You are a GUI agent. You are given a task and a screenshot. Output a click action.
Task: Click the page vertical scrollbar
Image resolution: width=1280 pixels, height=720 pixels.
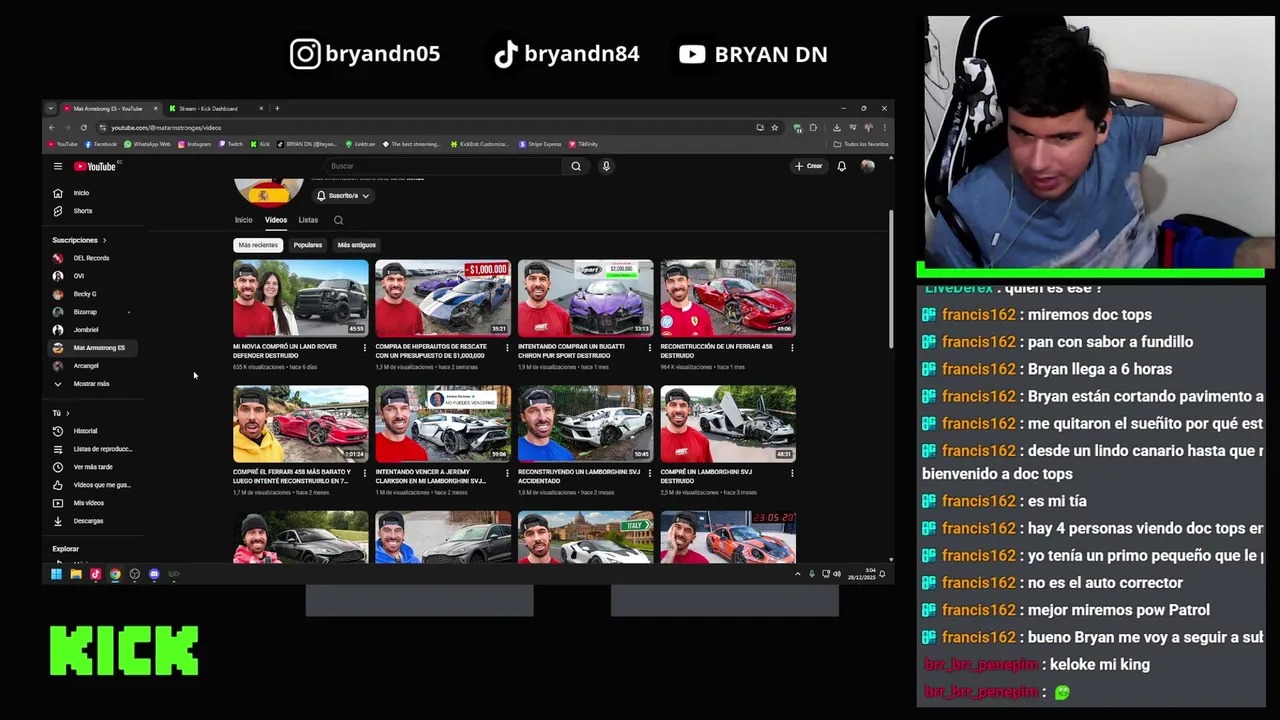[x=891, y=280]
